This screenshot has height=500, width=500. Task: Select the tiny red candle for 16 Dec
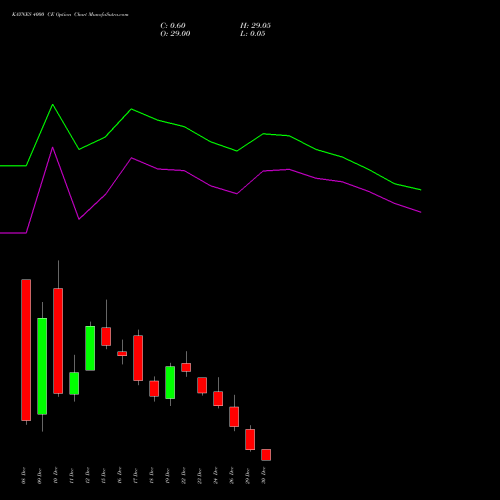(x=122, y=354)
